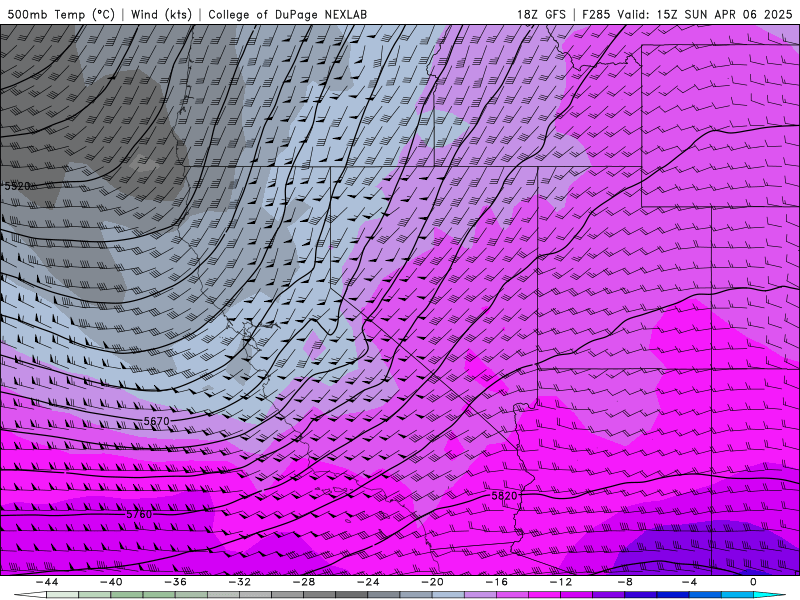Click the -36 colorbar tick label

[174, 582]
